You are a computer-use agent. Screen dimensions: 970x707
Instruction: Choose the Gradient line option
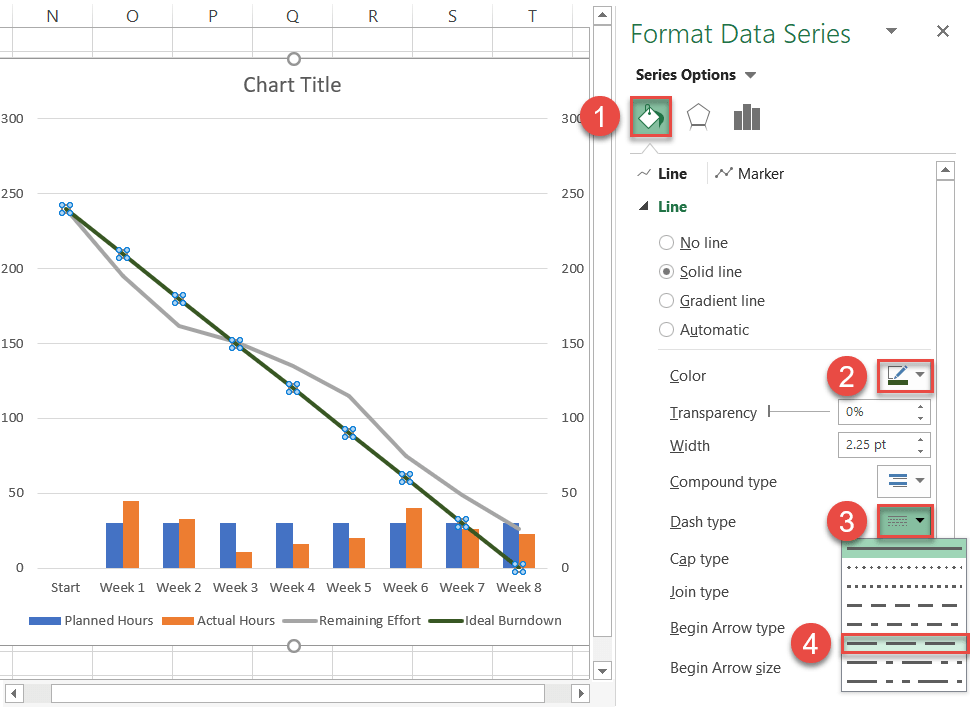666,300
